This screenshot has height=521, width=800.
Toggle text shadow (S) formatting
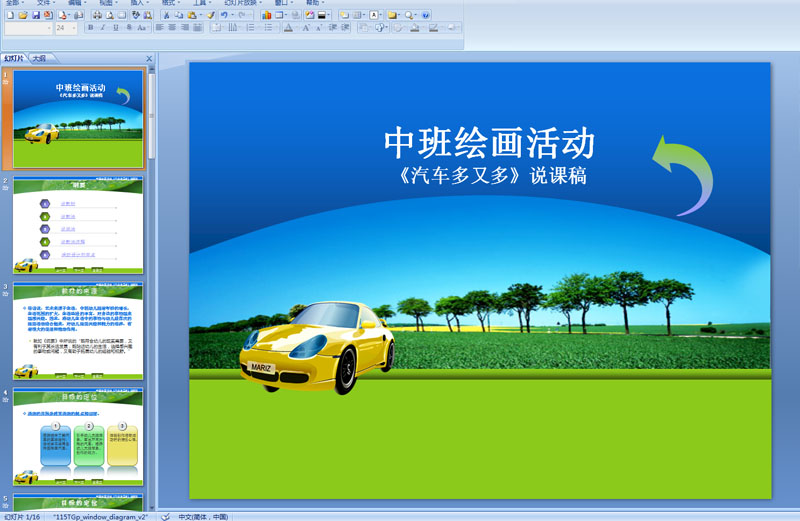tap(129, 28)
